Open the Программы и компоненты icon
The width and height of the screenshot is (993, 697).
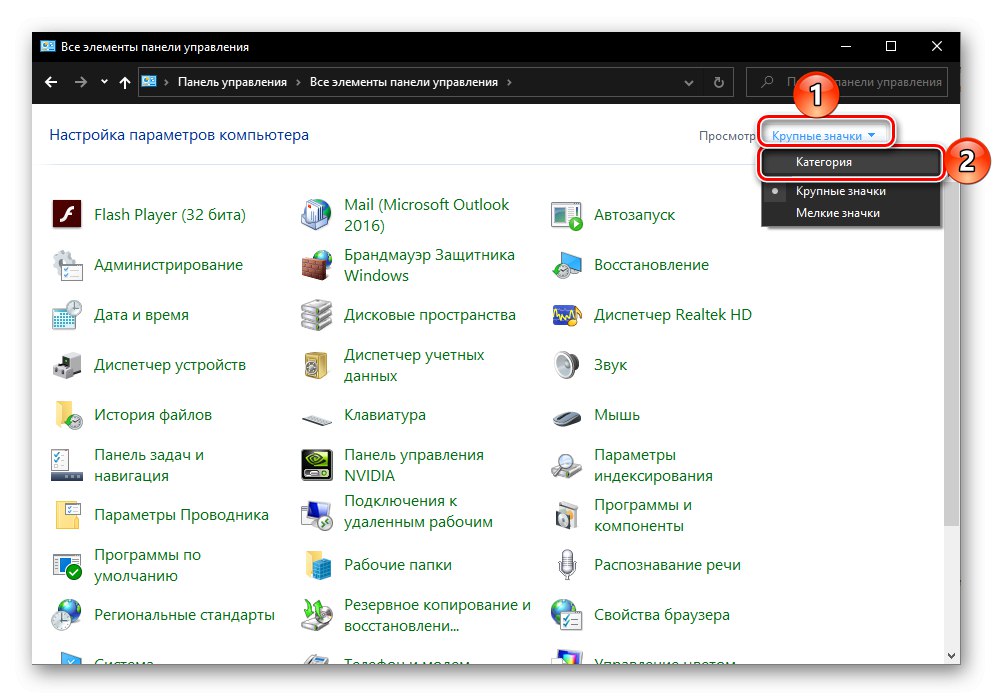566,515
